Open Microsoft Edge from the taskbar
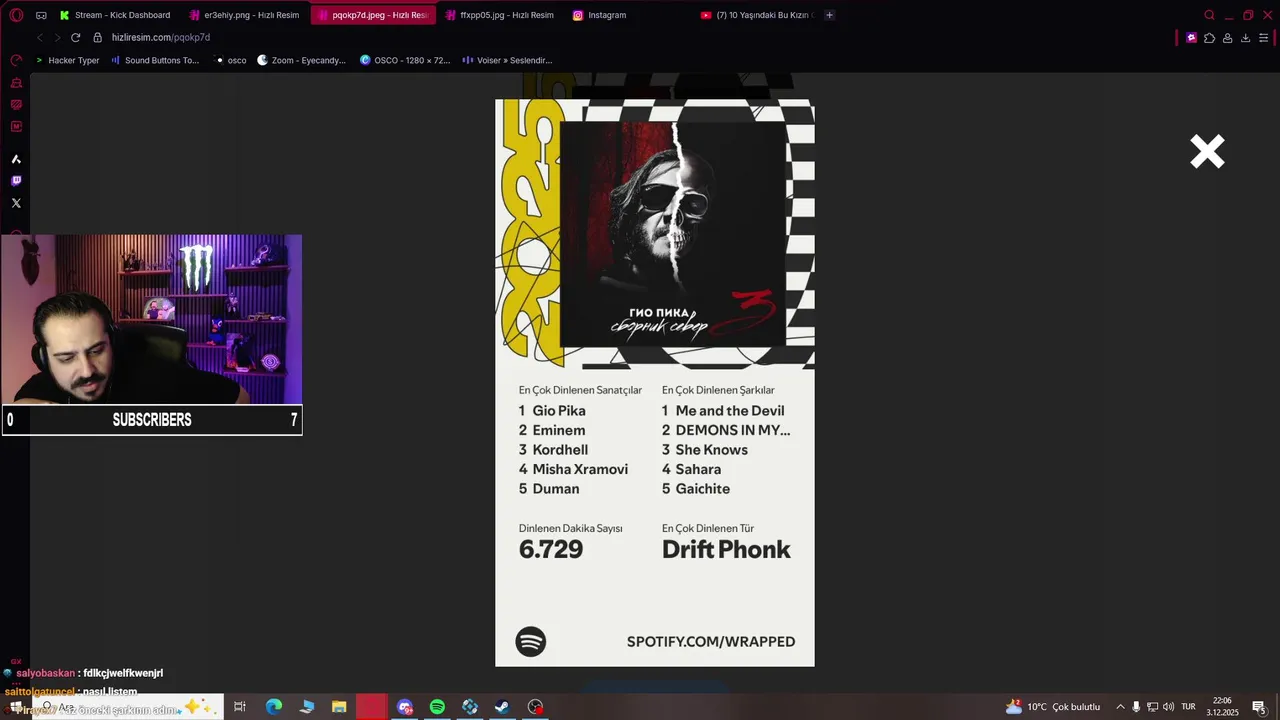 [273, 707]
